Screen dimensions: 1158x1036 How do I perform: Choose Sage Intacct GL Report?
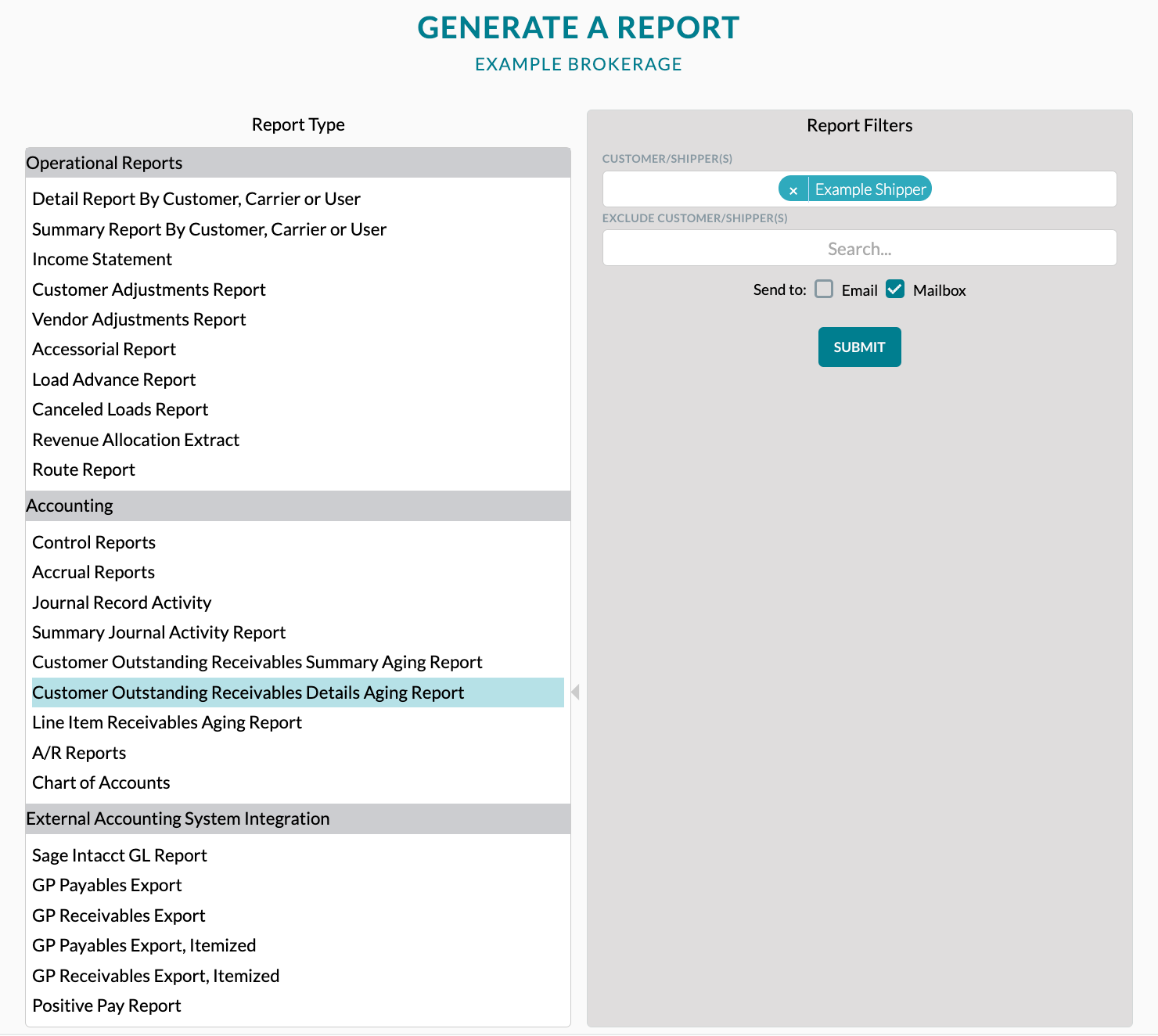tap(120, 855)
